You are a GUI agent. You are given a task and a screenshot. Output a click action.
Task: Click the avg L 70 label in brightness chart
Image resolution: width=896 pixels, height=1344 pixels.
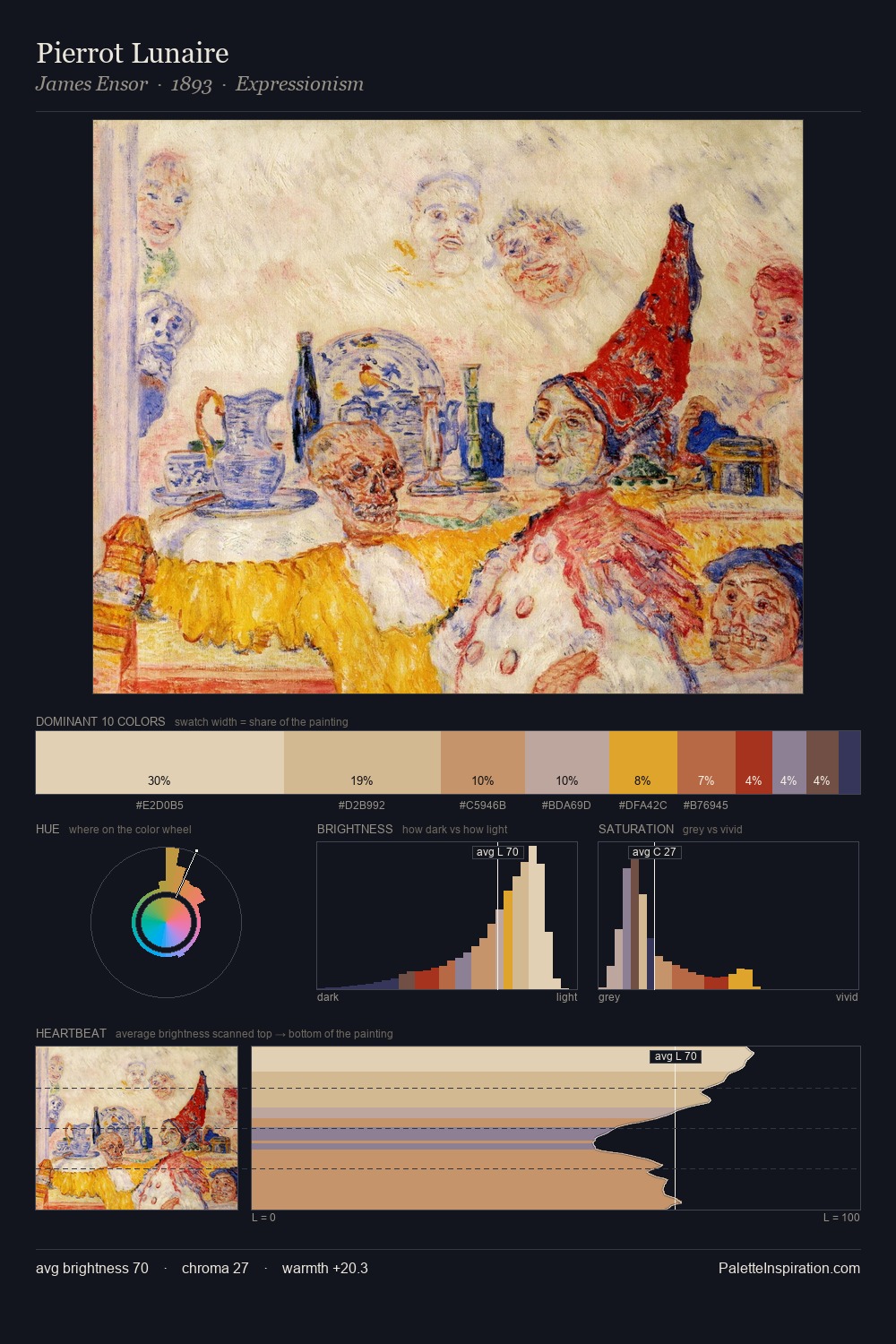[x=497, y=852]
